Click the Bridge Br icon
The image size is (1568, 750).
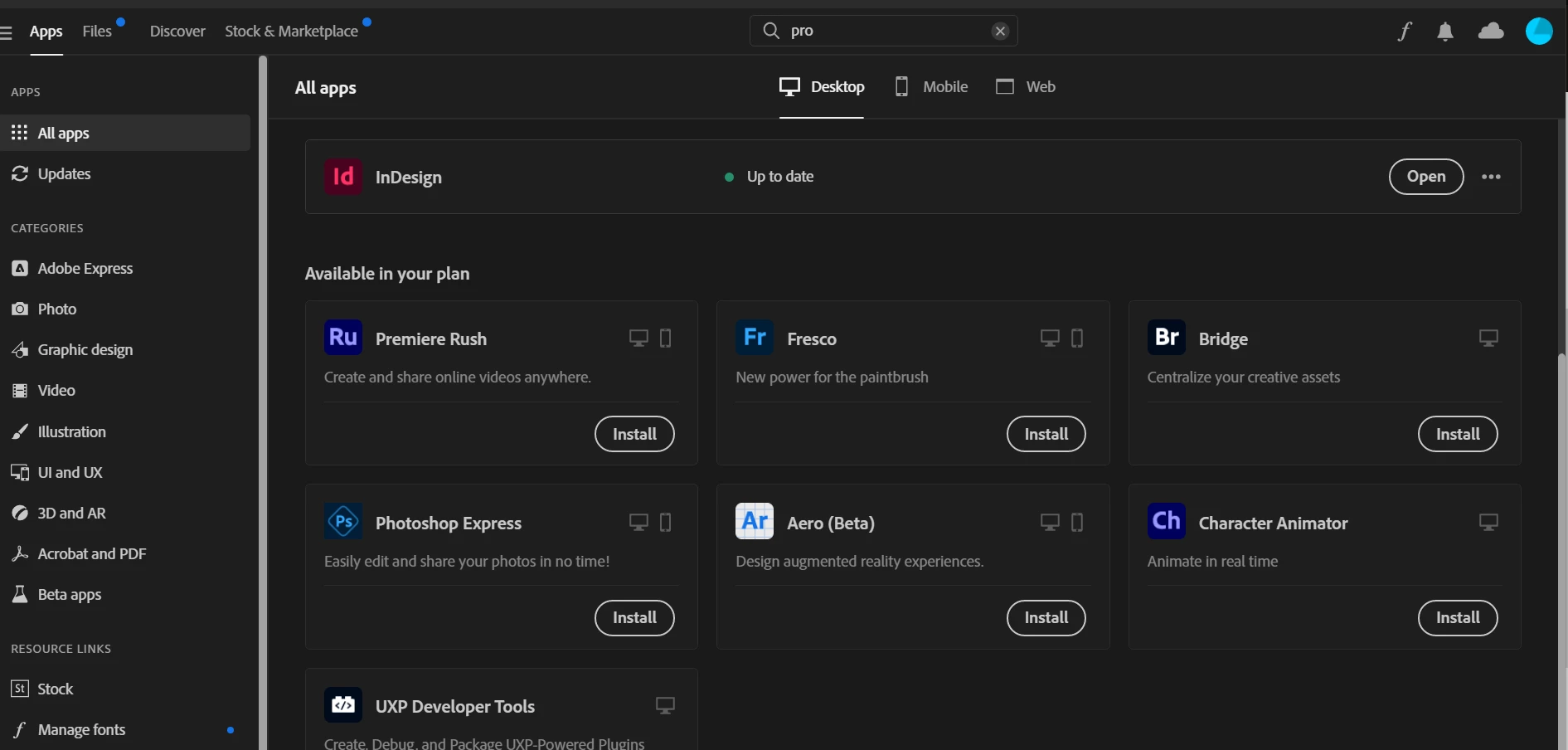(x=1167, y=338)
